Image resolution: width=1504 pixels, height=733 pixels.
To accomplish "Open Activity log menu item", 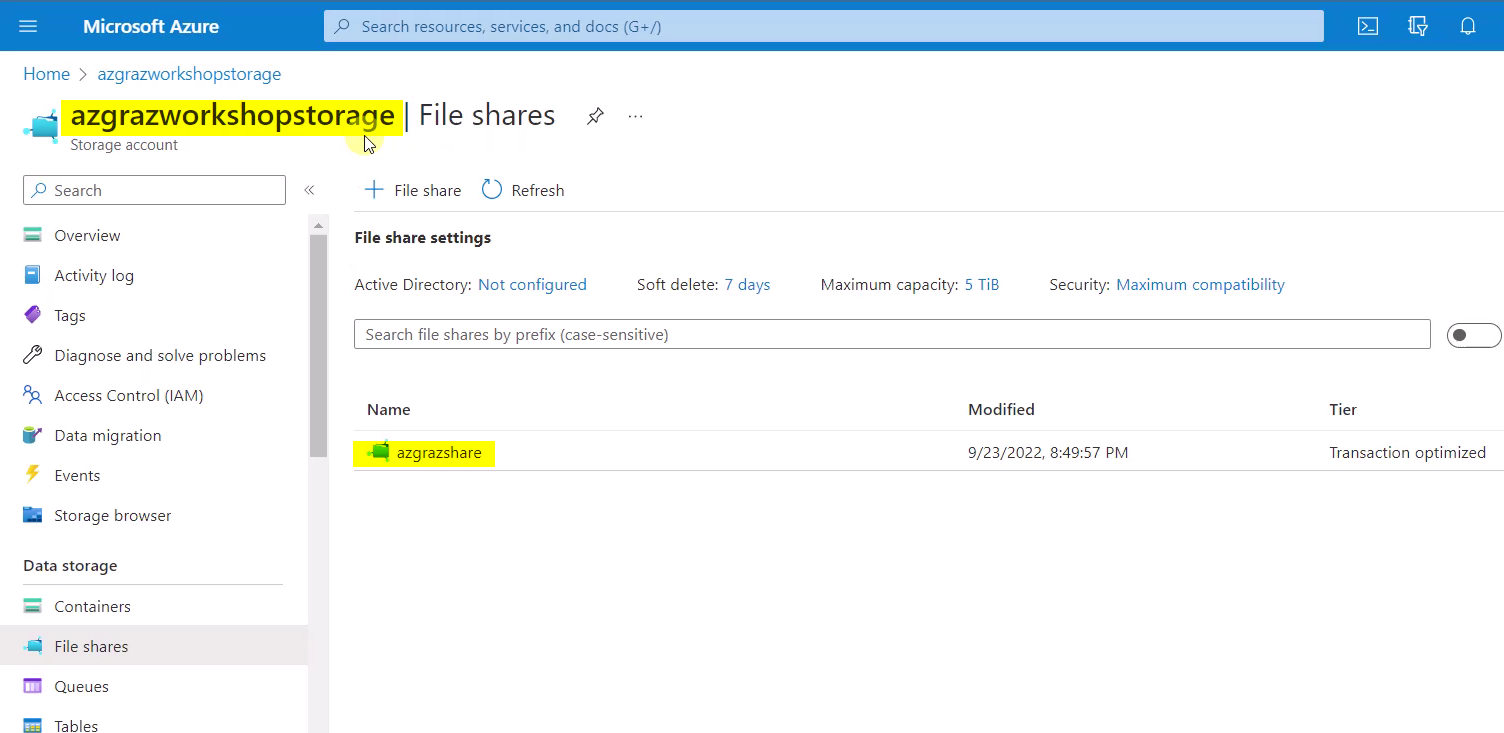I will click(94, 275).
